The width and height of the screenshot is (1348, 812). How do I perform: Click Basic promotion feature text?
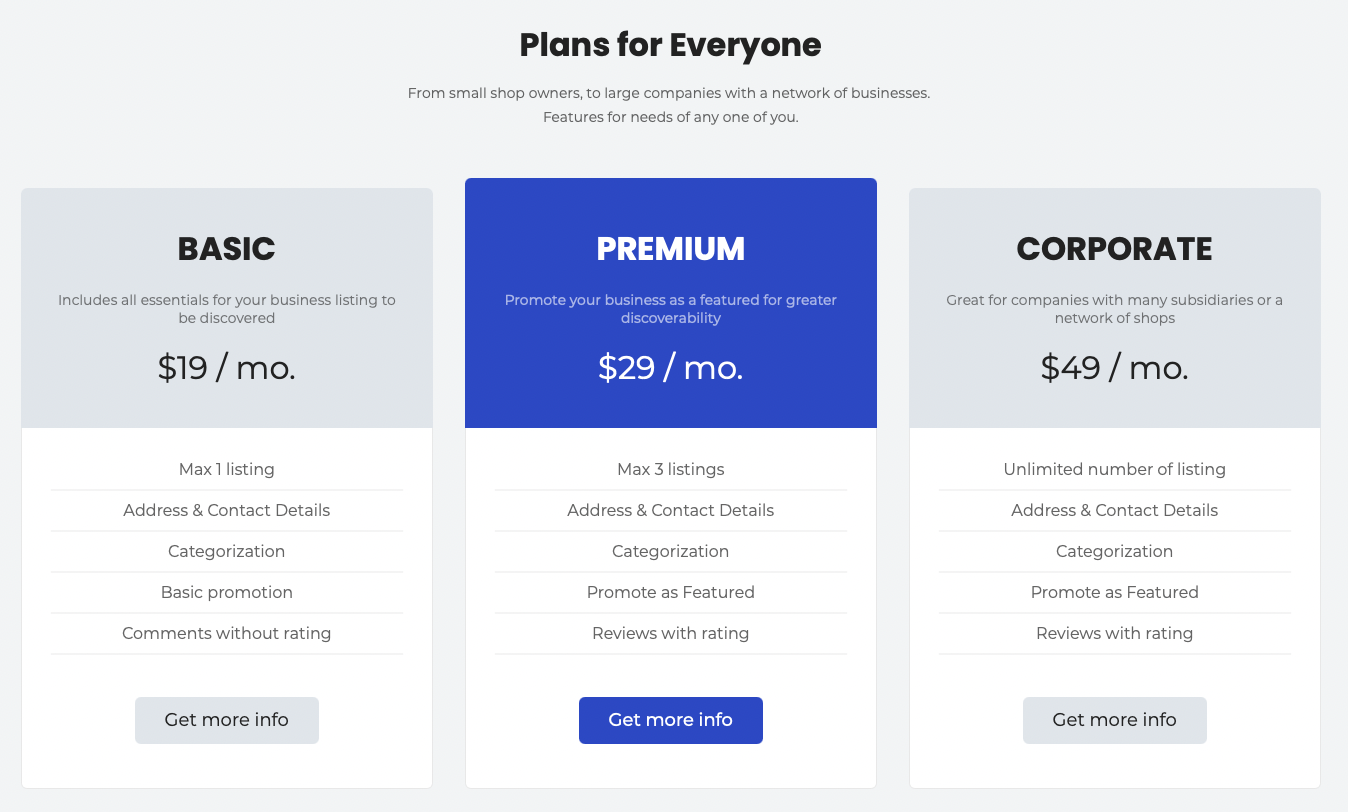click(x=227, y=592)
